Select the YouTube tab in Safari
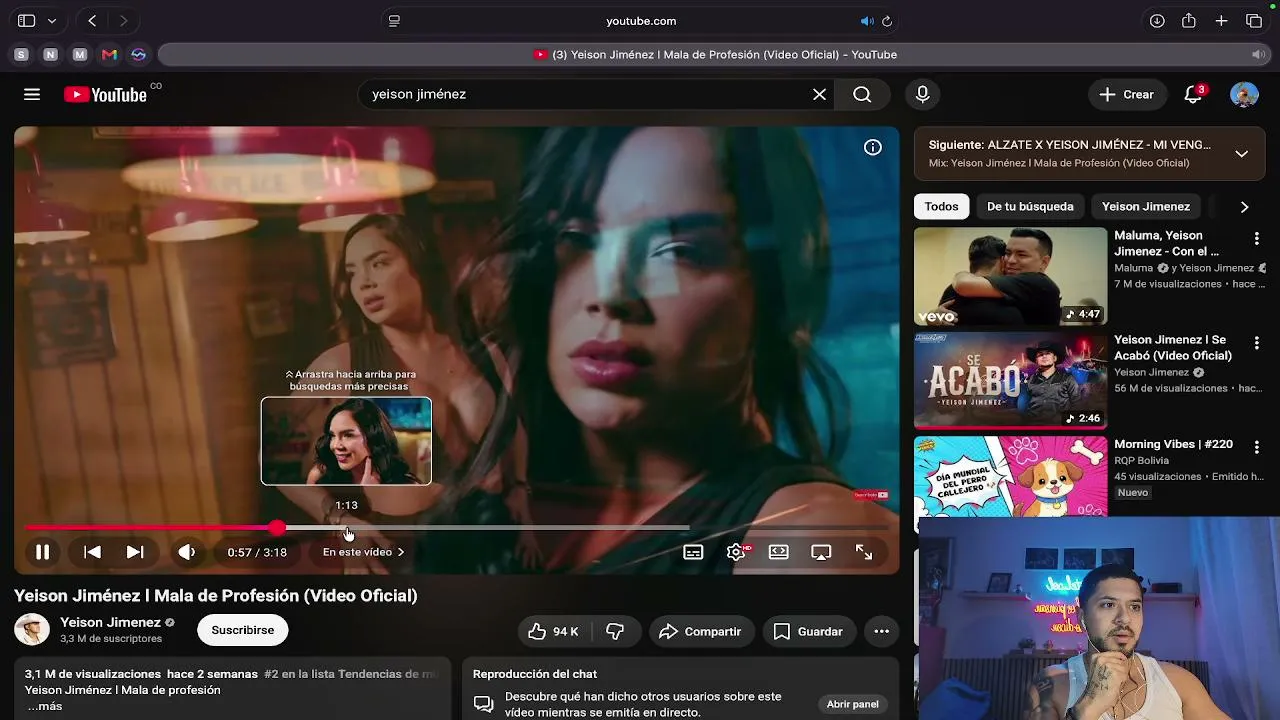The image size is (1280, 720). pos(714,55)
